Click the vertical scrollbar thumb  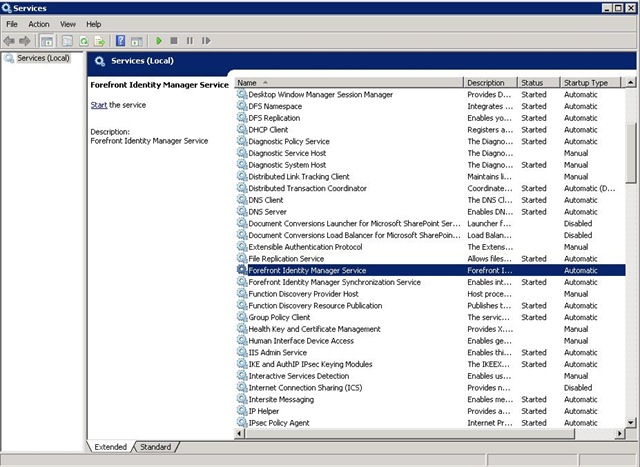[631, 152]
